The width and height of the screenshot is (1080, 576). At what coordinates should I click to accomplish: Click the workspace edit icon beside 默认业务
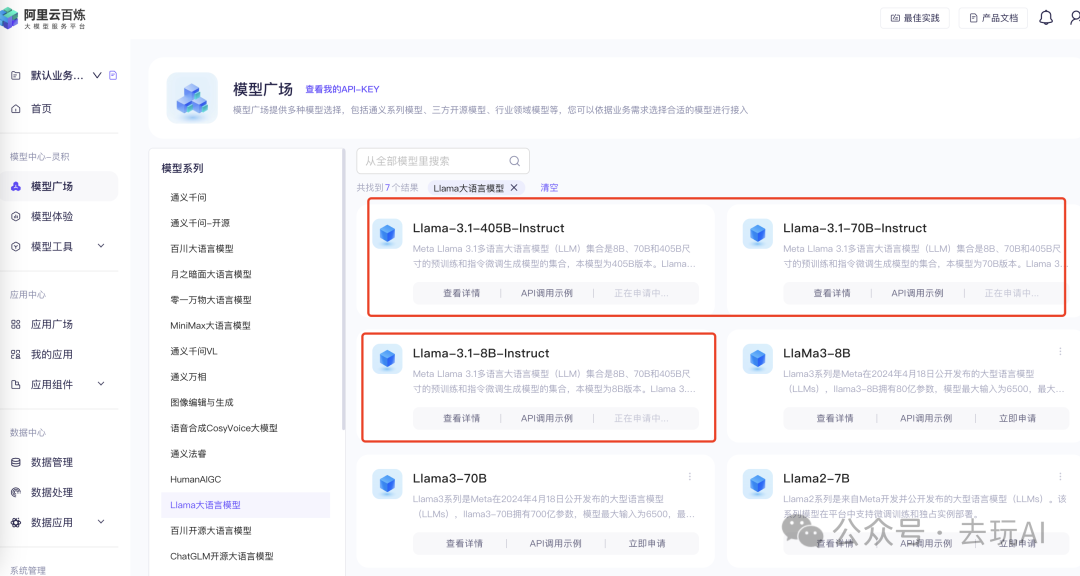pyautogui.click(x=113, y=75)
